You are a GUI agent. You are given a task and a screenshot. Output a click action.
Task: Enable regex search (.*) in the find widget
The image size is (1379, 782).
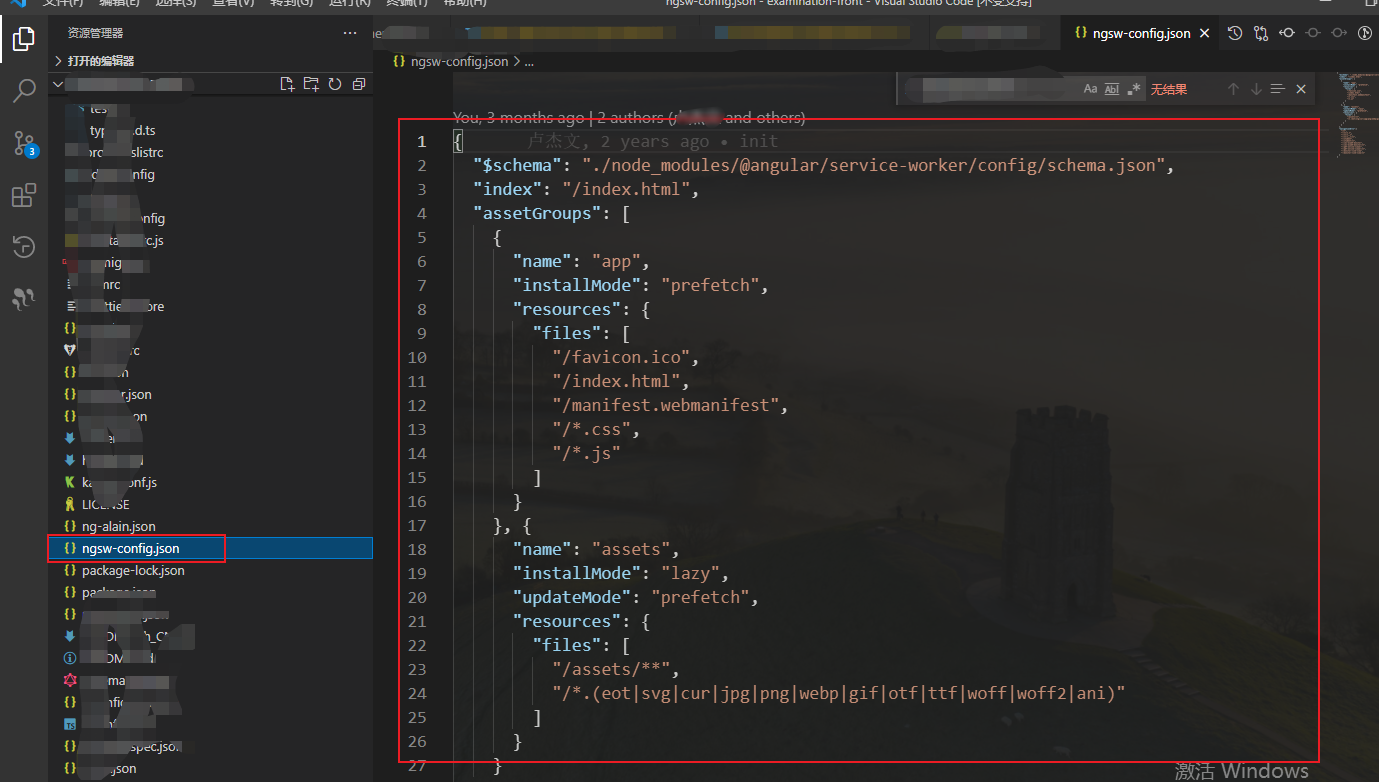[1134, 88]
